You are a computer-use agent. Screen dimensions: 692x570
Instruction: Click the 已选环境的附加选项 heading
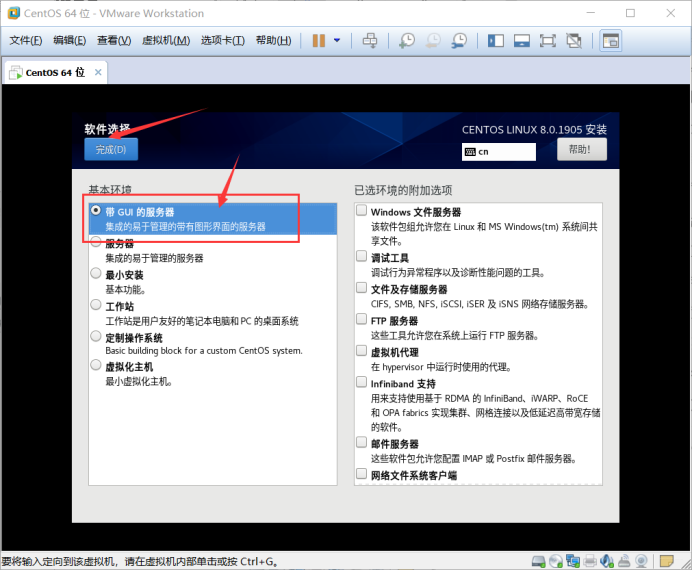(x=403, y=190)
